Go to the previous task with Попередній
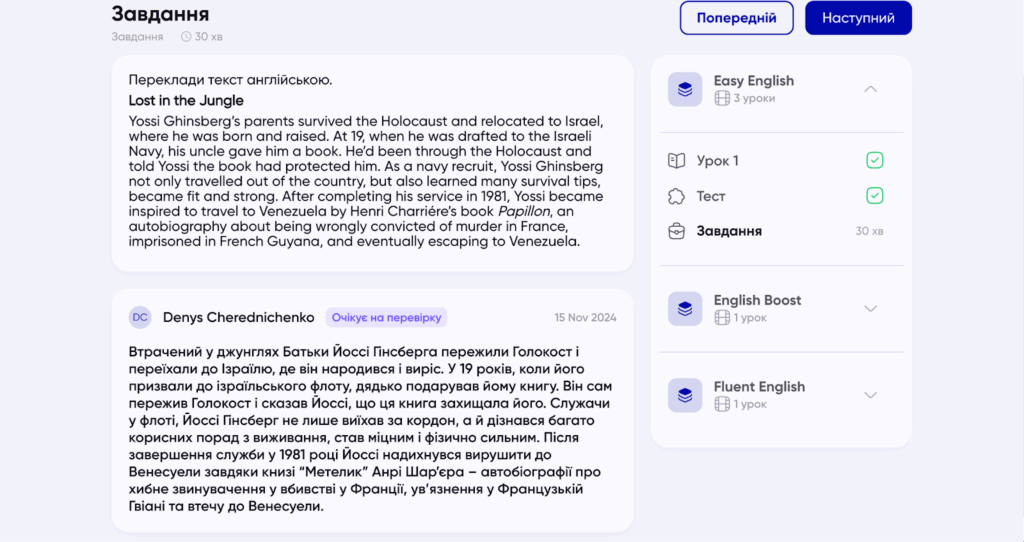Viewport: 1024px width, 542px height. [736, 18]
